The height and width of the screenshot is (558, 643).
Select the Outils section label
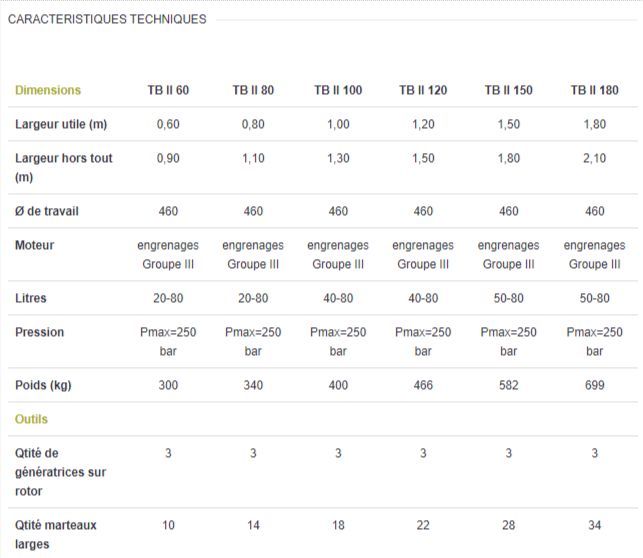click(31, 419)
